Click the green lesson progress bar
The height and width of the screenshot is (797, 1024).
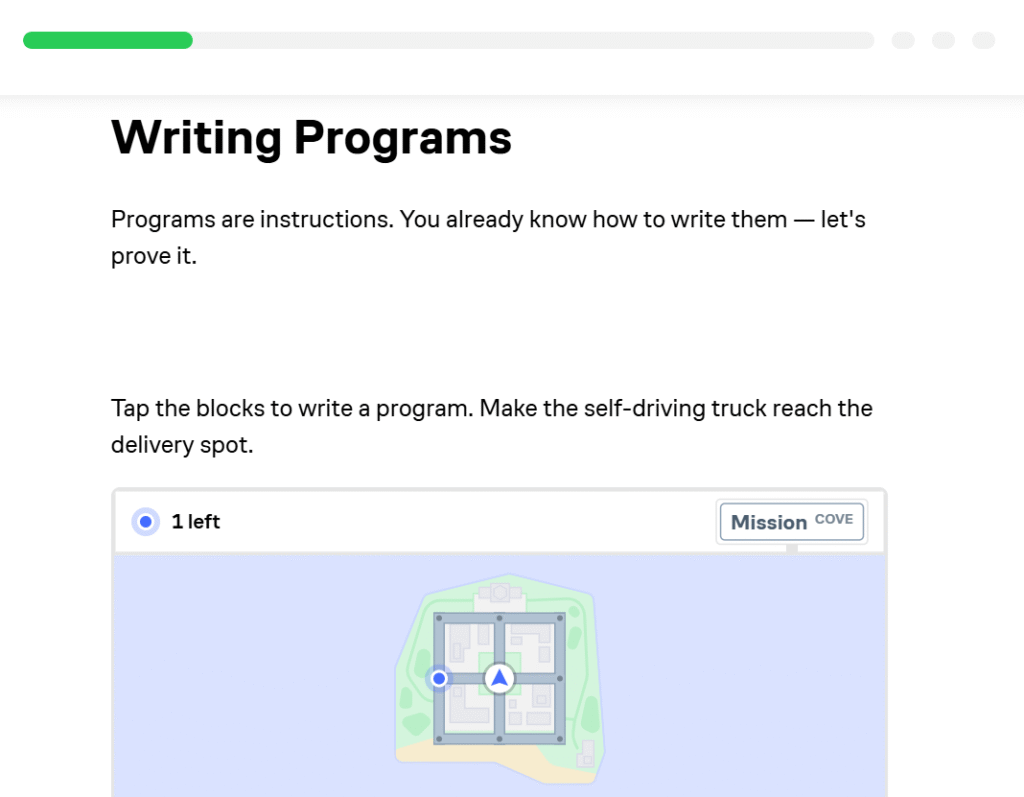[108, 40]
